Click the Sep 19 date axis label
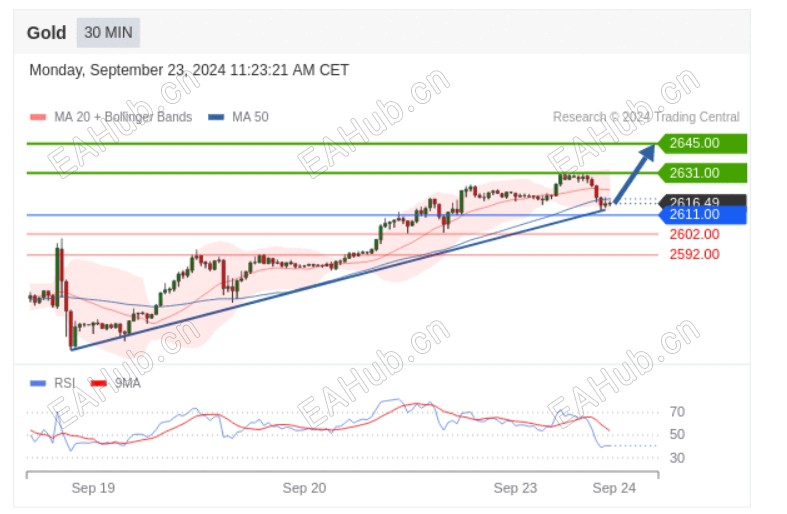This screenshot has width=787, height=514. [x=93, y=488]
